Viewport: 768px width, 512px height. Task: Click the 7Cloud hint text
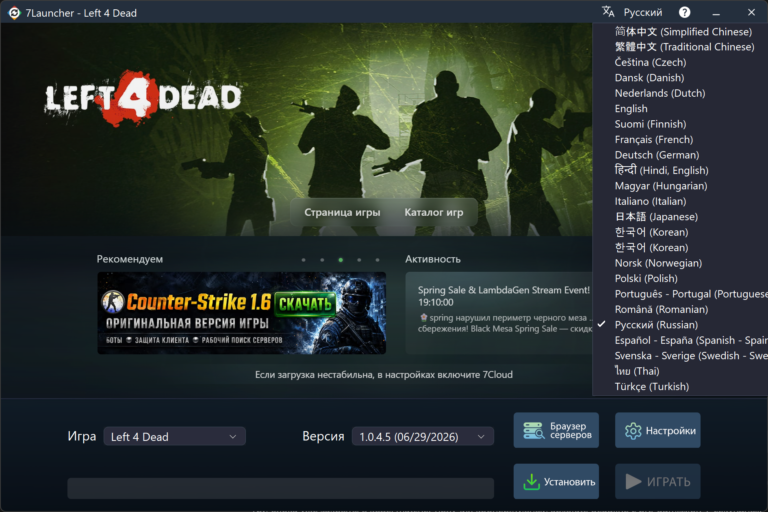pyautogui.click(x=384, y=375)
